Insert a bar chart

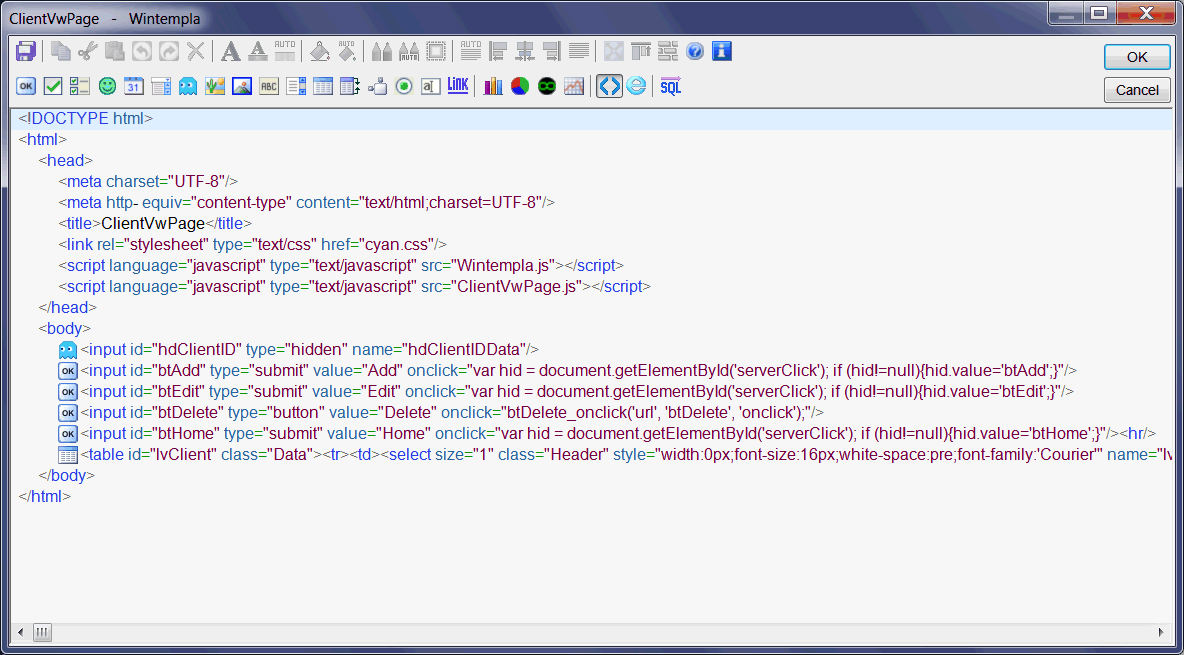tap(493, 87)
